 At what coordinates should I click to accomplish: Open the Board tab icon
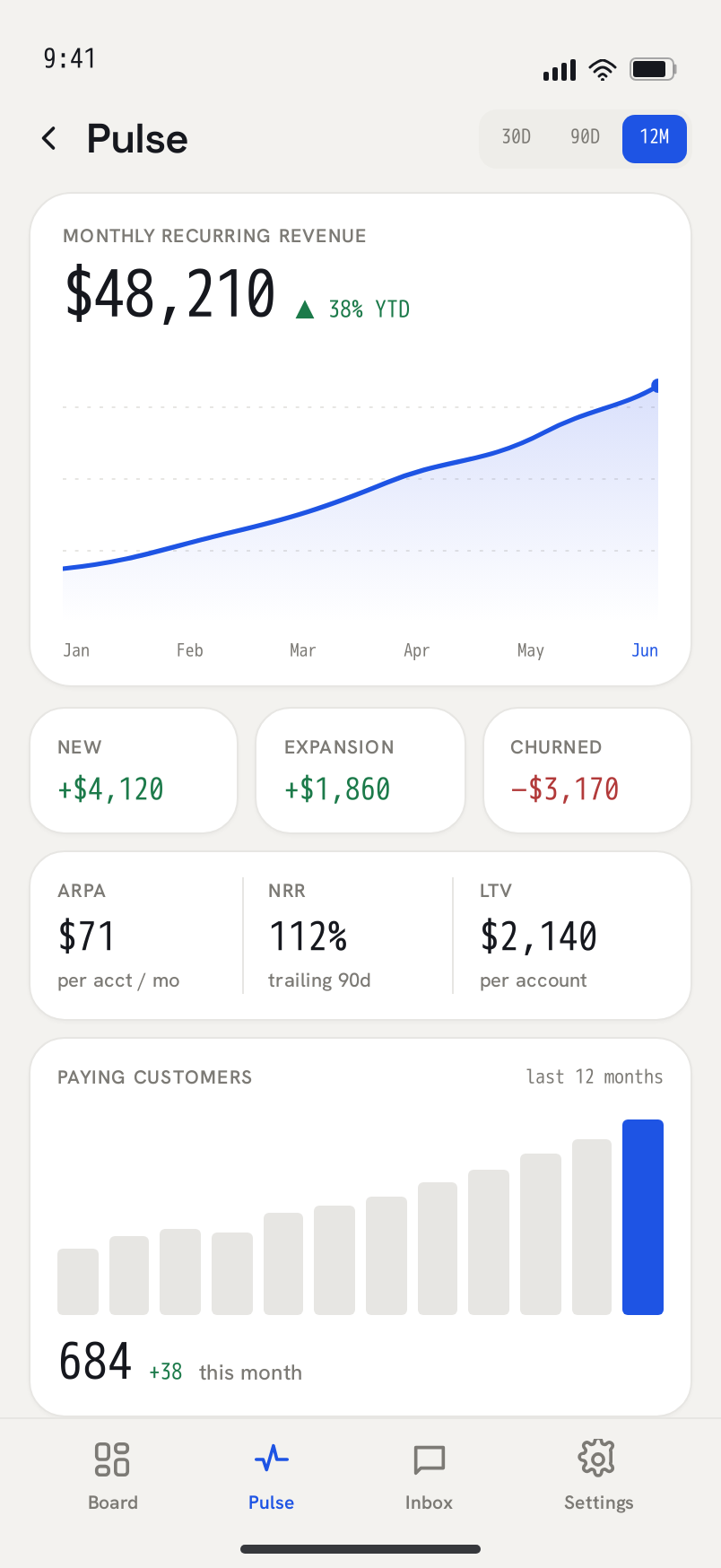tap(112, 1459)
